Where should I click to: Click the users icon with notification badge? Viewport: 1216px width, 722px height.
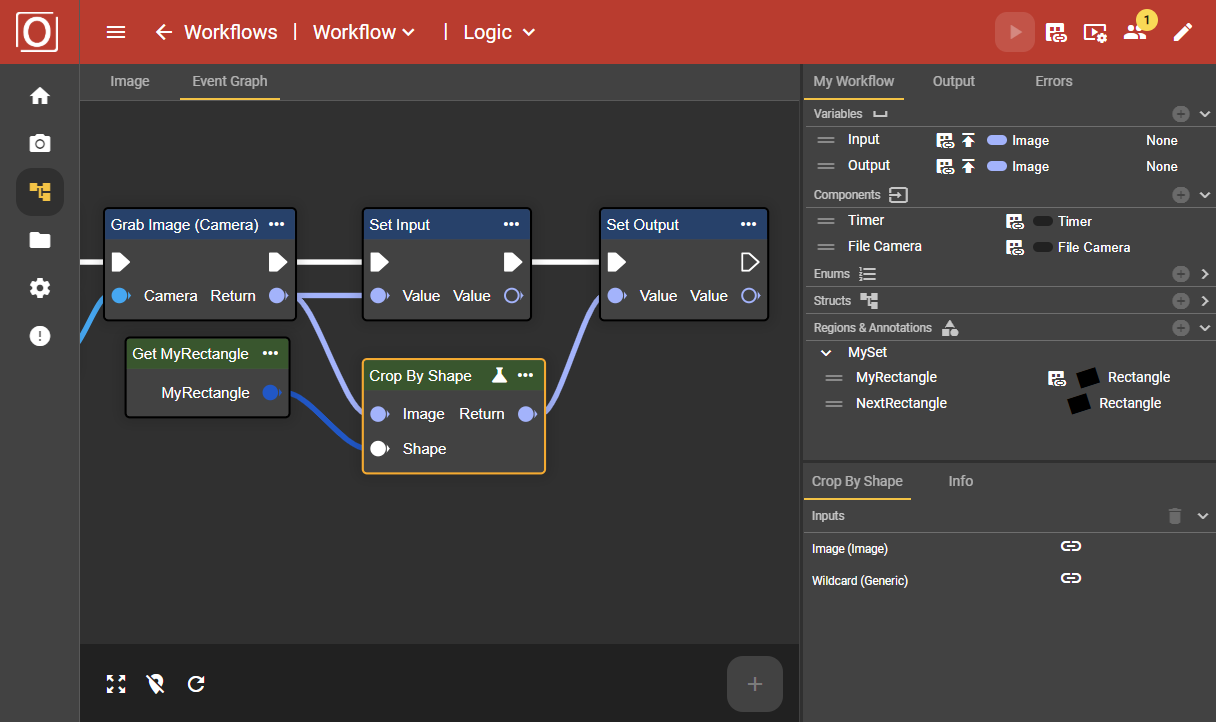tap(1135, 32)
